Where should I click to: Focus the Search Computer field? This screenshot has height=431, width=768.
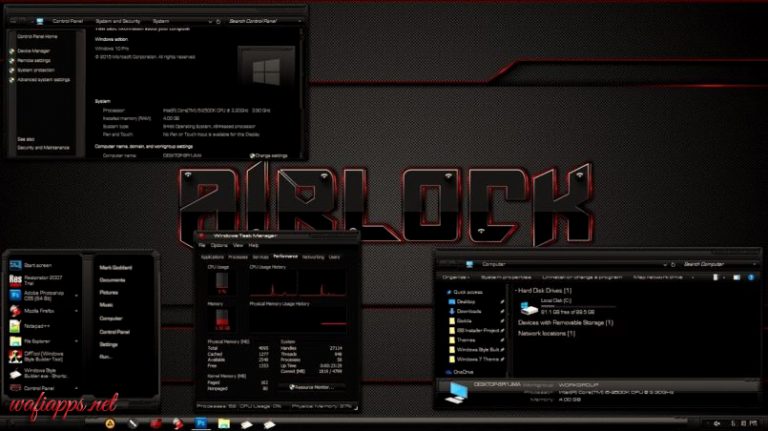click(x=717, y=264)
